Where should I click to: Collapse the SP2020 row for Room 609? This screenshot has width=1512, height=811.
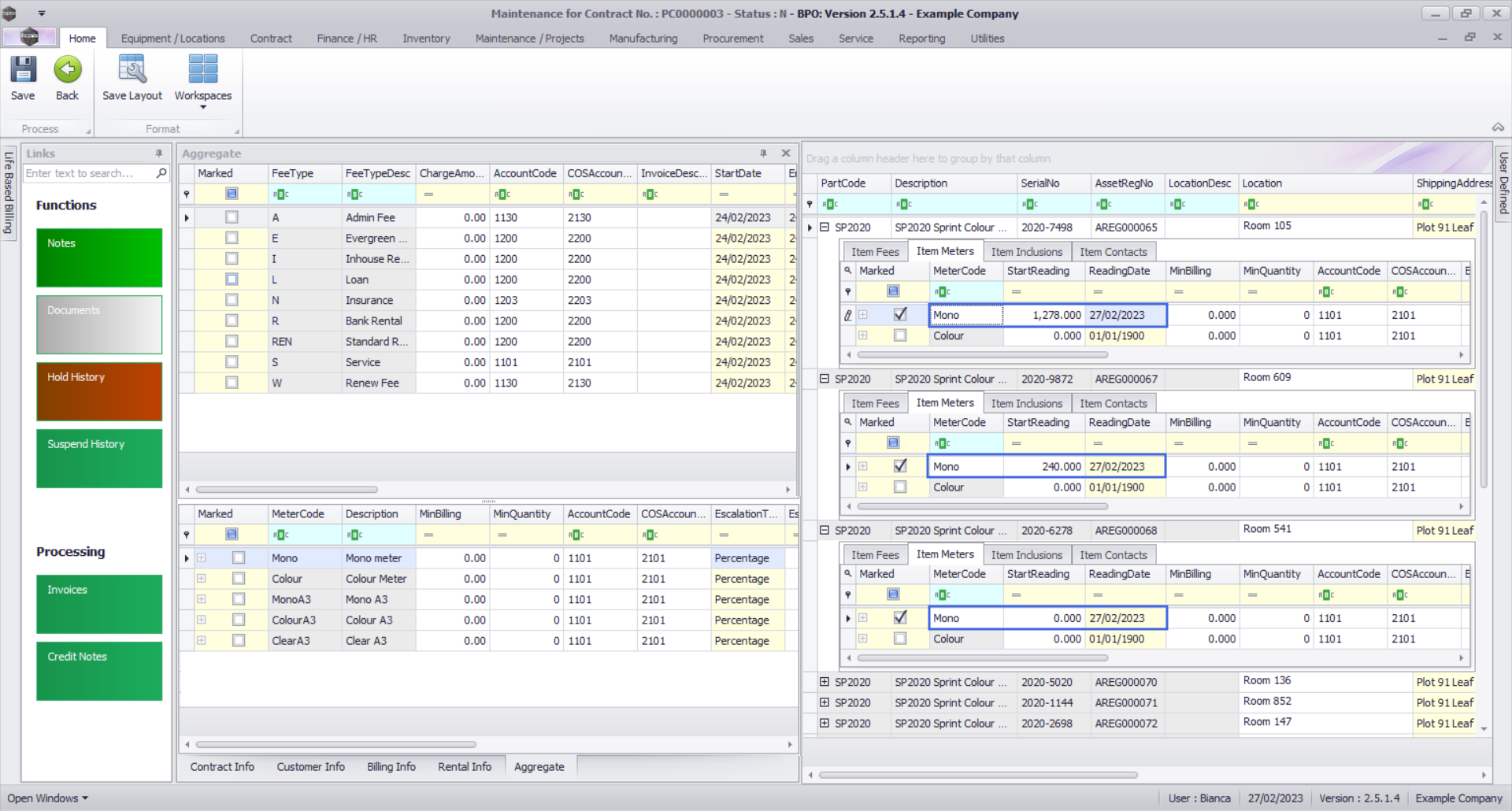pos(825,379)
